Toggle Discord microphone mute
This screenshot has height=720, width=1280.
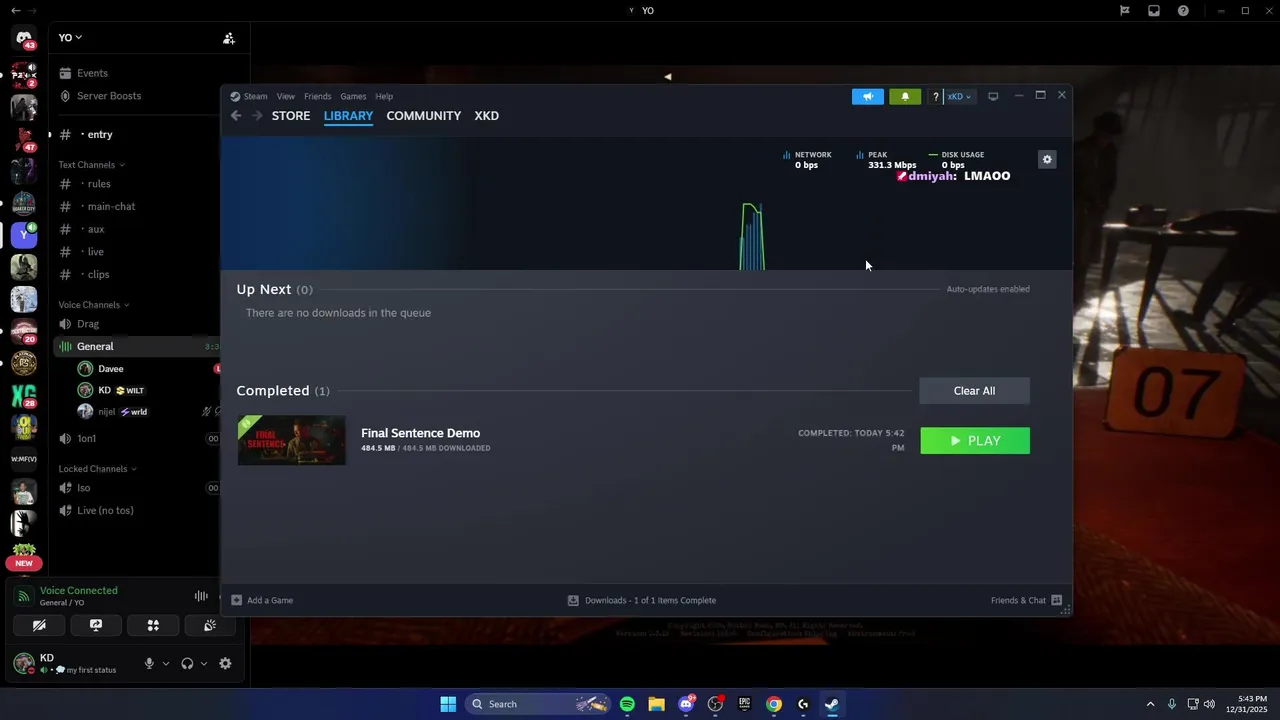[x=149, y=664]
